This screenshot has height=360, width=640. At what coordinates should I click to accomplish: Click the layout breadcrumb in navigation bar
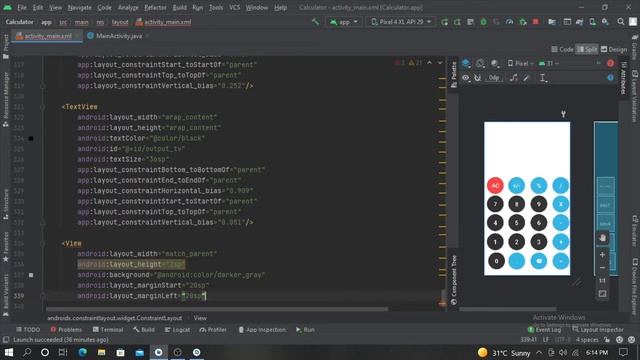120,22
